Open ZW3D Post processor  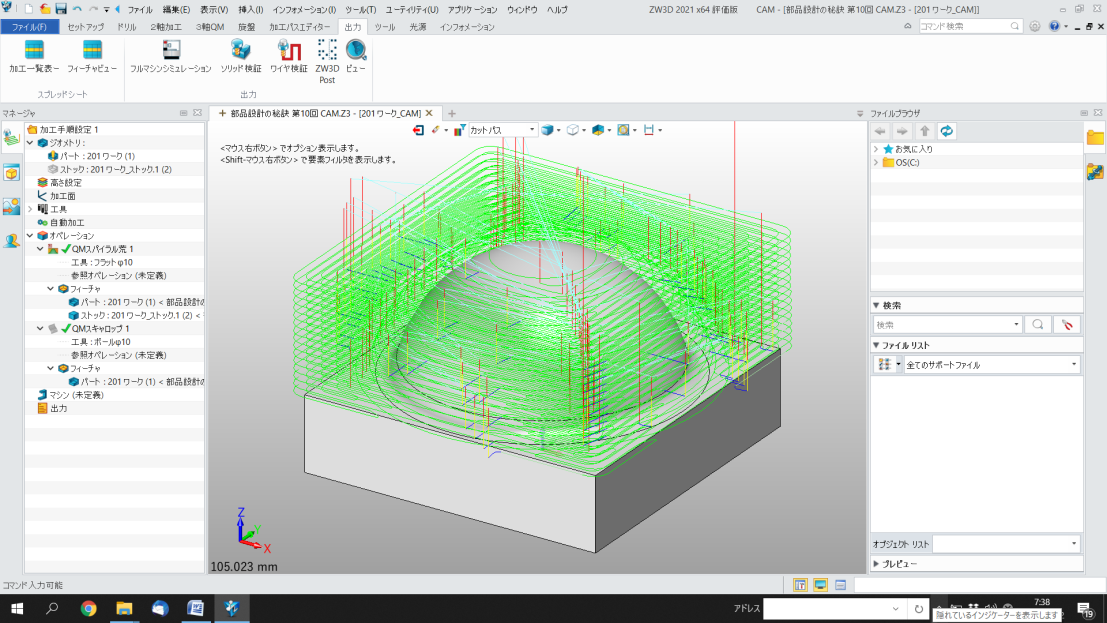tap(327, 61)
